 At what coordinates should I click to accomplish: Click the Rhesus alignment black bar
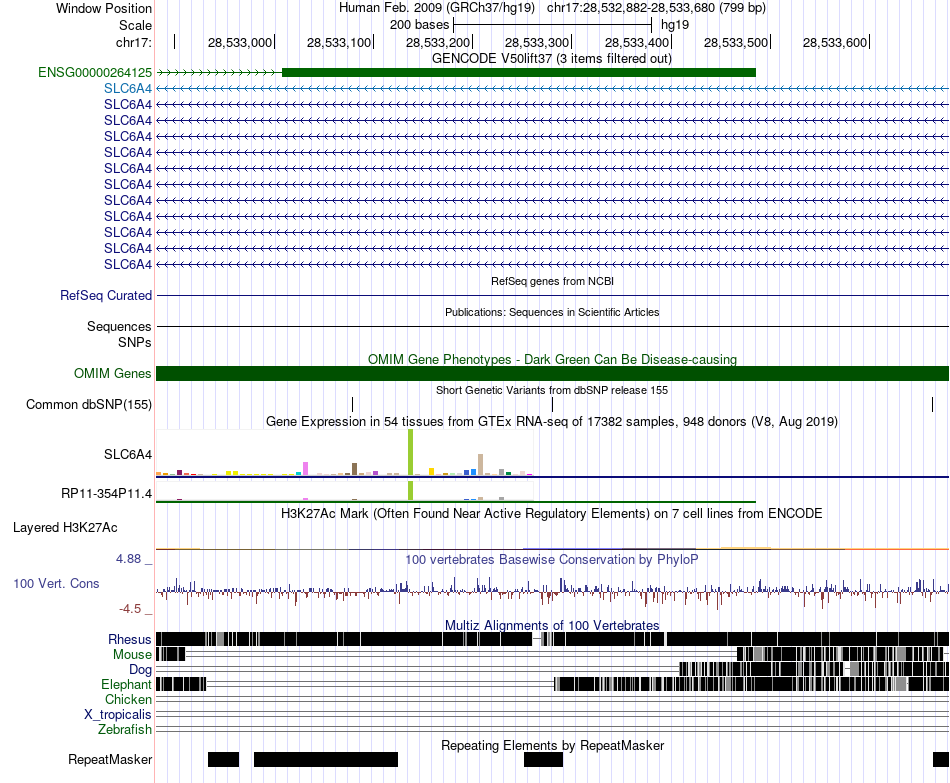552,639
